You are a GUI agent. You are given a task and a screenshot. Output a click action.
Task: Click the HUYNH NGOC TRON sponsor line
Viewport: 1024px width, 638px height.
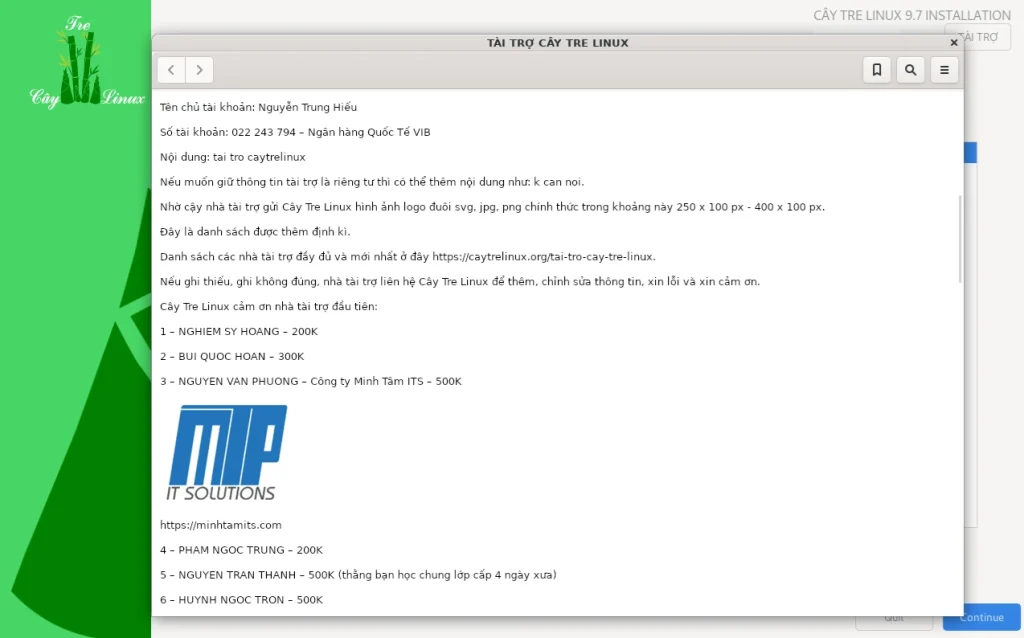(241, 600)
